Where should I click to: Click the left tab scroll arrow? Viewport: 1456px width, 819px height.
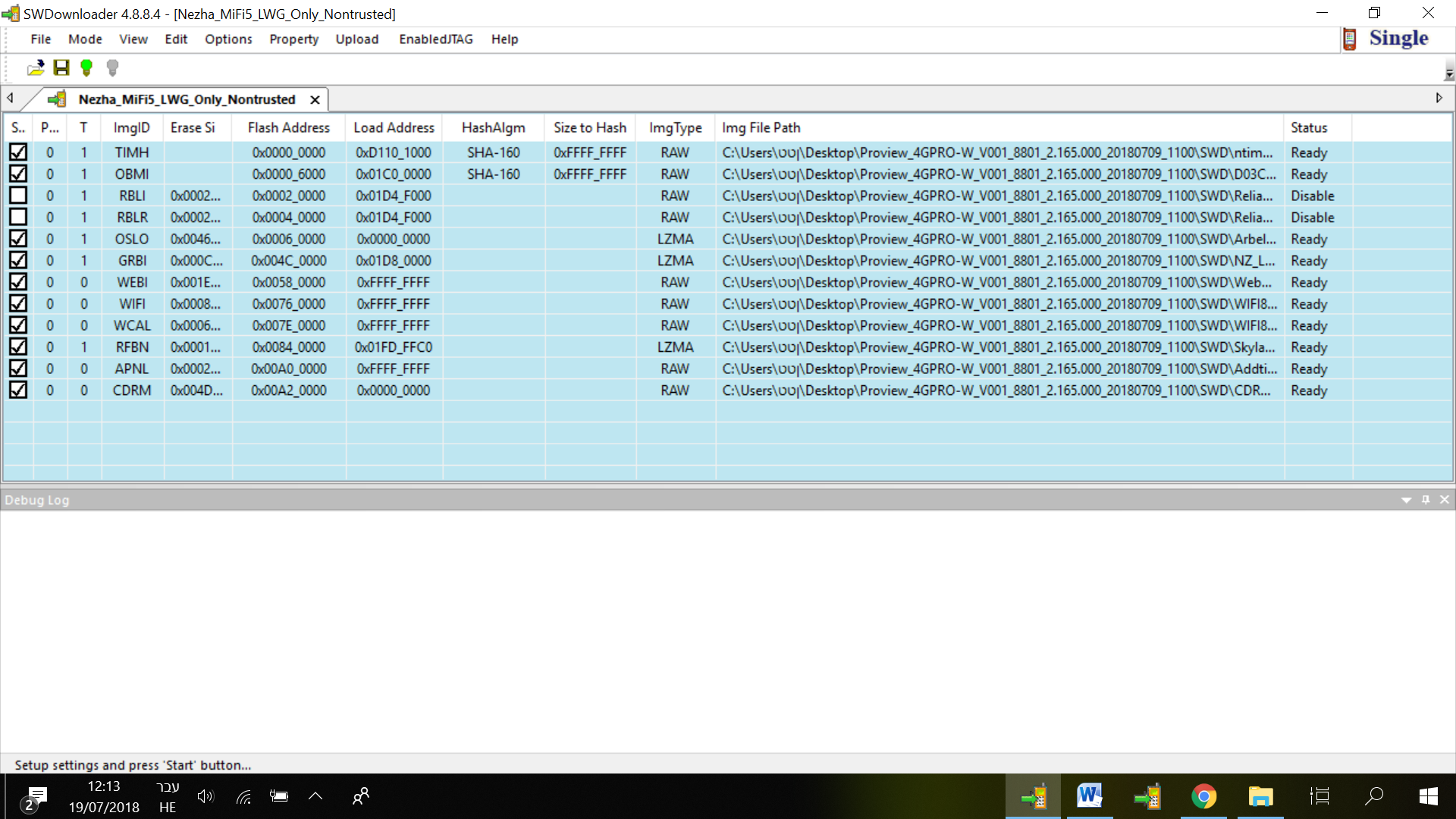click(10, 98)
